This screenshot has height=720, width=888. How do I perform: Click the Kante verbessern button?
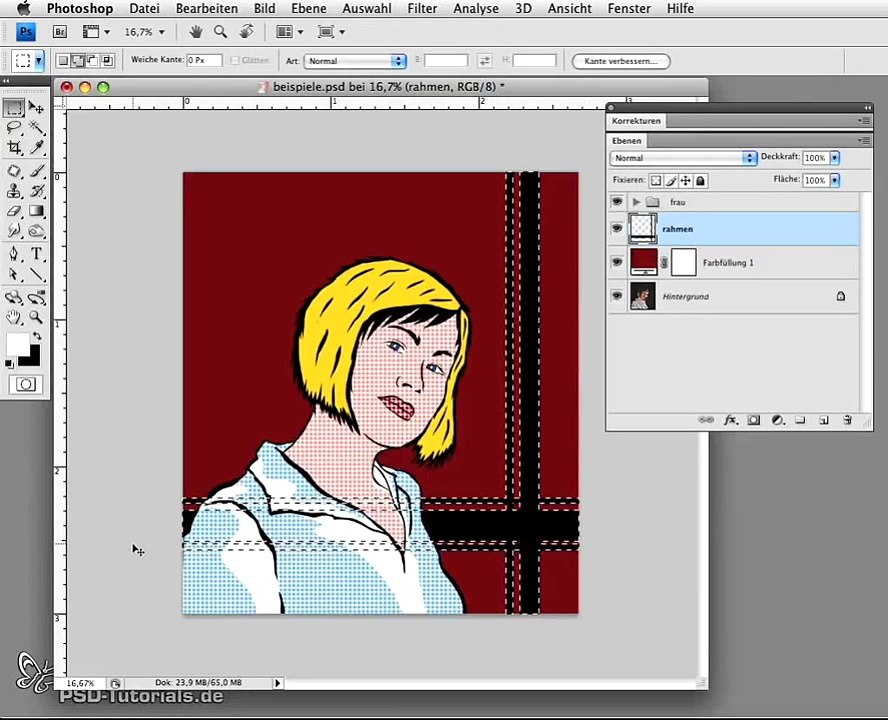[621, 61]
